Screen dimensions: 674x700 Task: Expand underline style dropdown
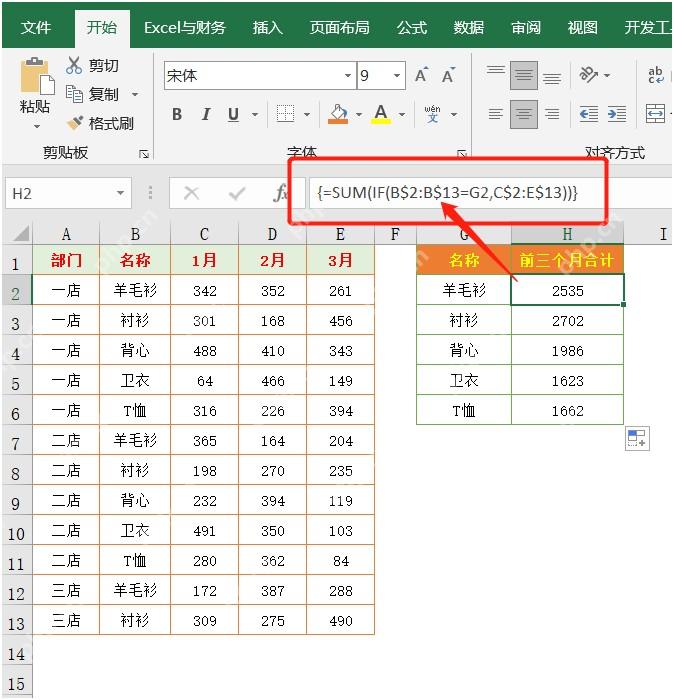(254, 115)
